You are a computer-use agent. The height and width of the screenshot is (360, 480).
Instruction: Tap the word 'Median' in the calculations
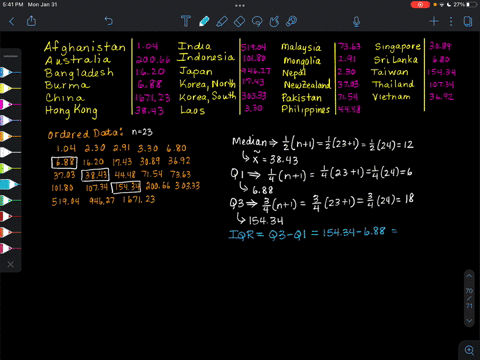pos(249,142)
